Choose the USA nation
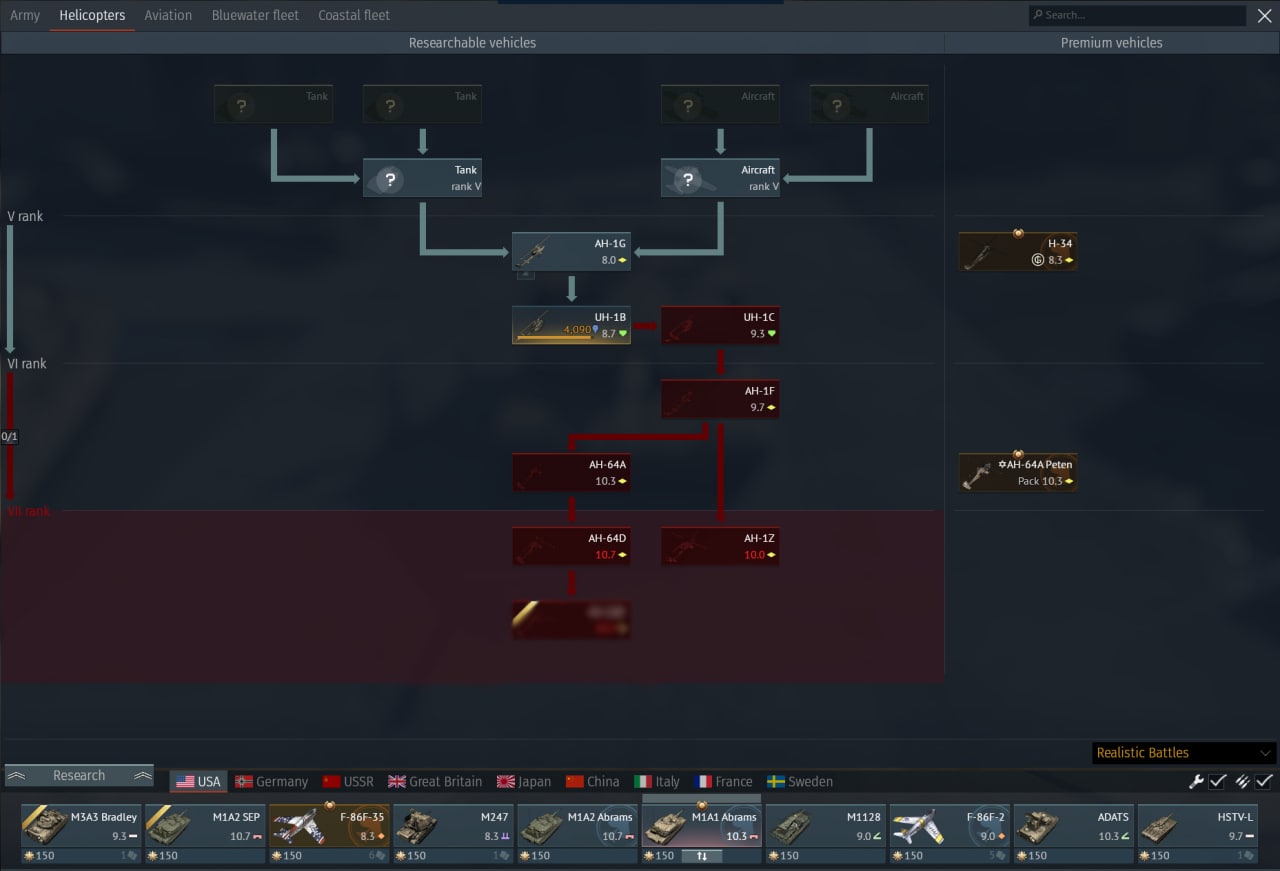1280x871 pixels. pyautogui.click(x=198, y=782)
